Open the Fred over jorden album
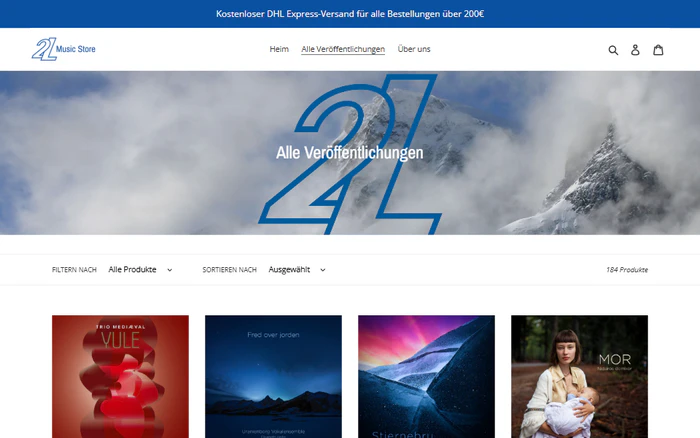Viewport: 700px width, 438px height. (273, 376)
